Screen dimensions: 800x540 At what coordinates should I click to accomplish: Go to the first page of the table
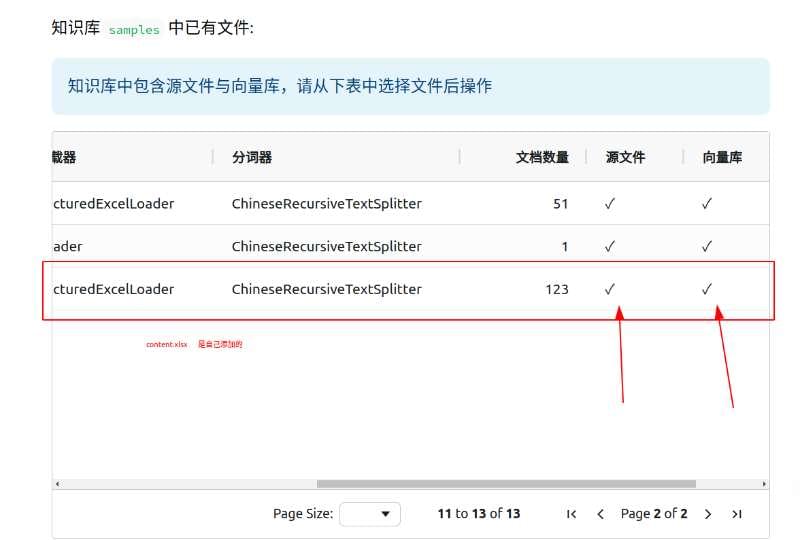pos(571,514)
